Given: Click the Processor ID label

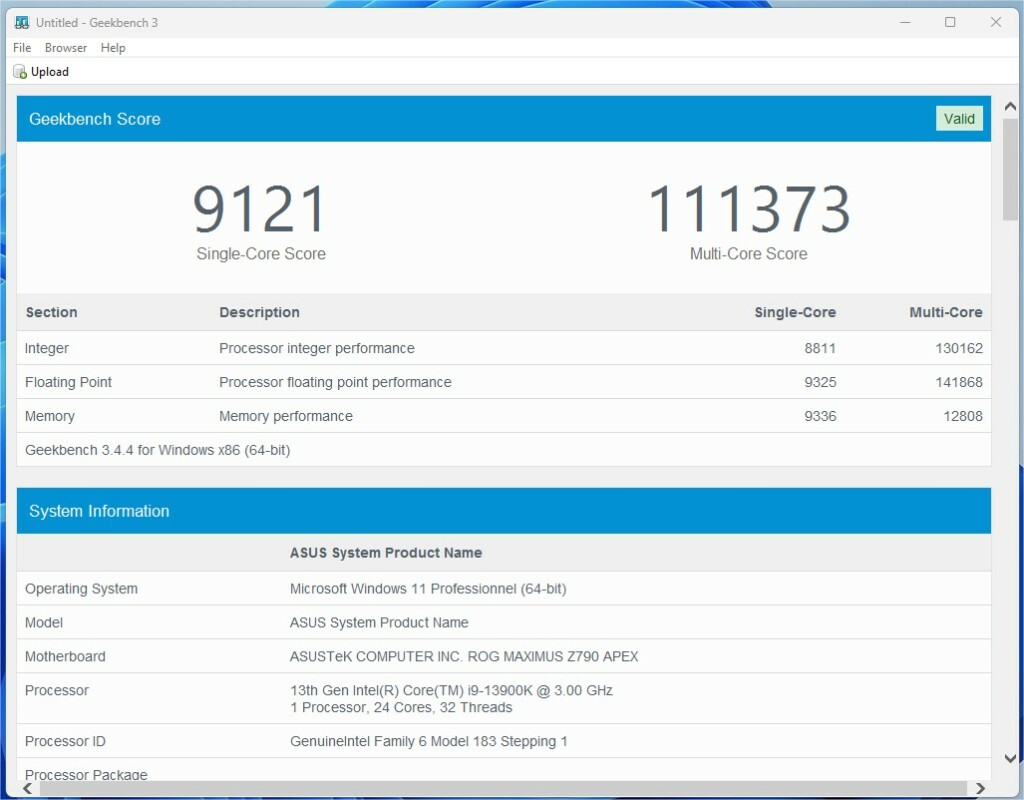Looking at the screenshot, I should [x=65, y=741].
